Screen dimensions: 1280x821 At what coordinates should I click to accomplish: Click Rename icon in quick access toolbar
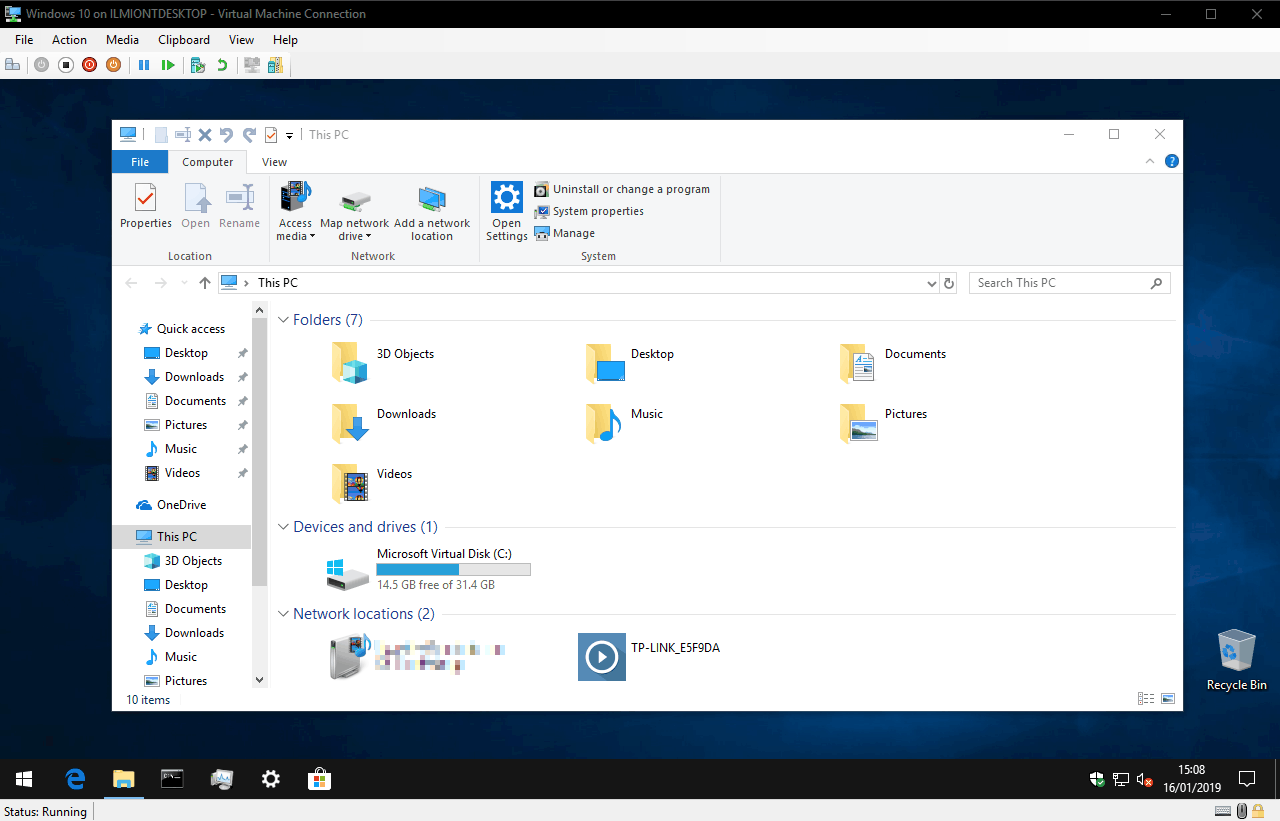click(183, 135)
